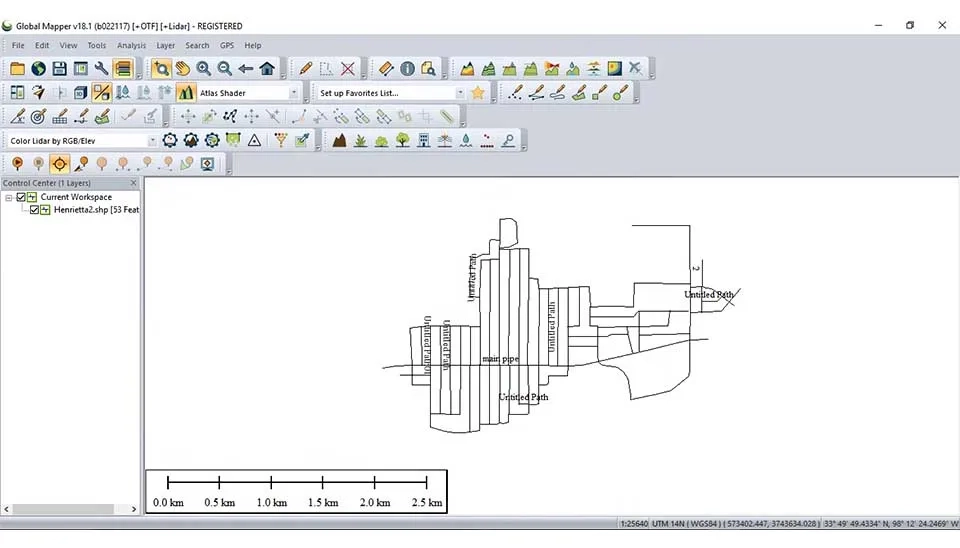Activate the Feature Info tool
This screenshot has width=960, height=548.
tap(407, 69)
